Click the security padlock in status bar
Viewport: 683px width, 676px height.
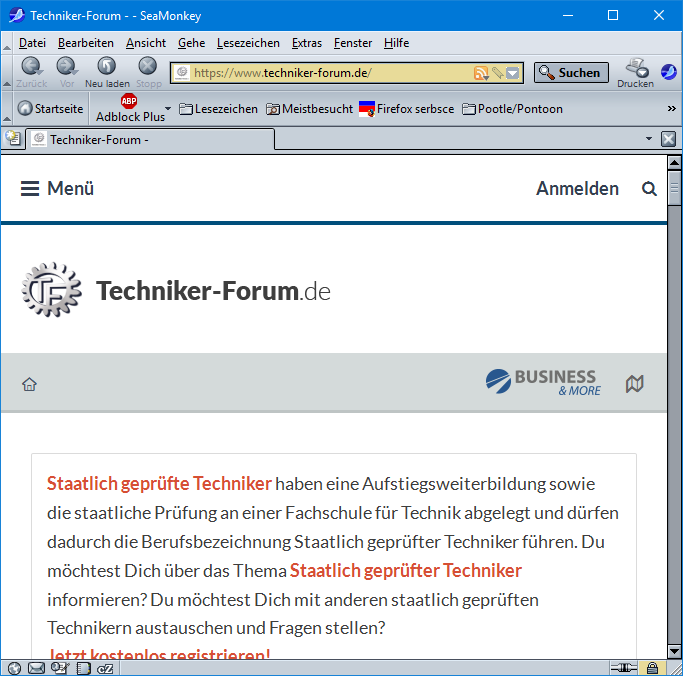(x=652, y=668)
